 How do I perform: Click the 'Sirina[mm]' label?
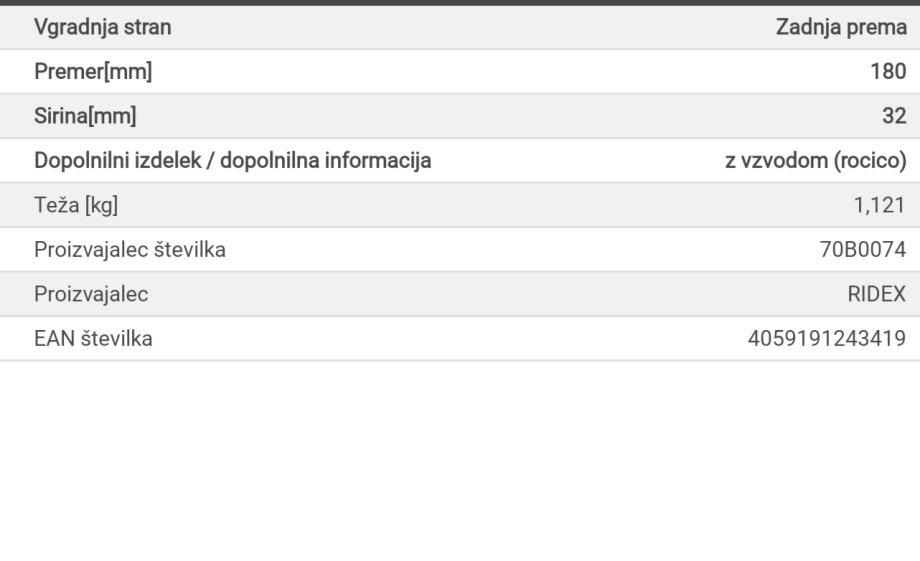(x=85, y=116)
